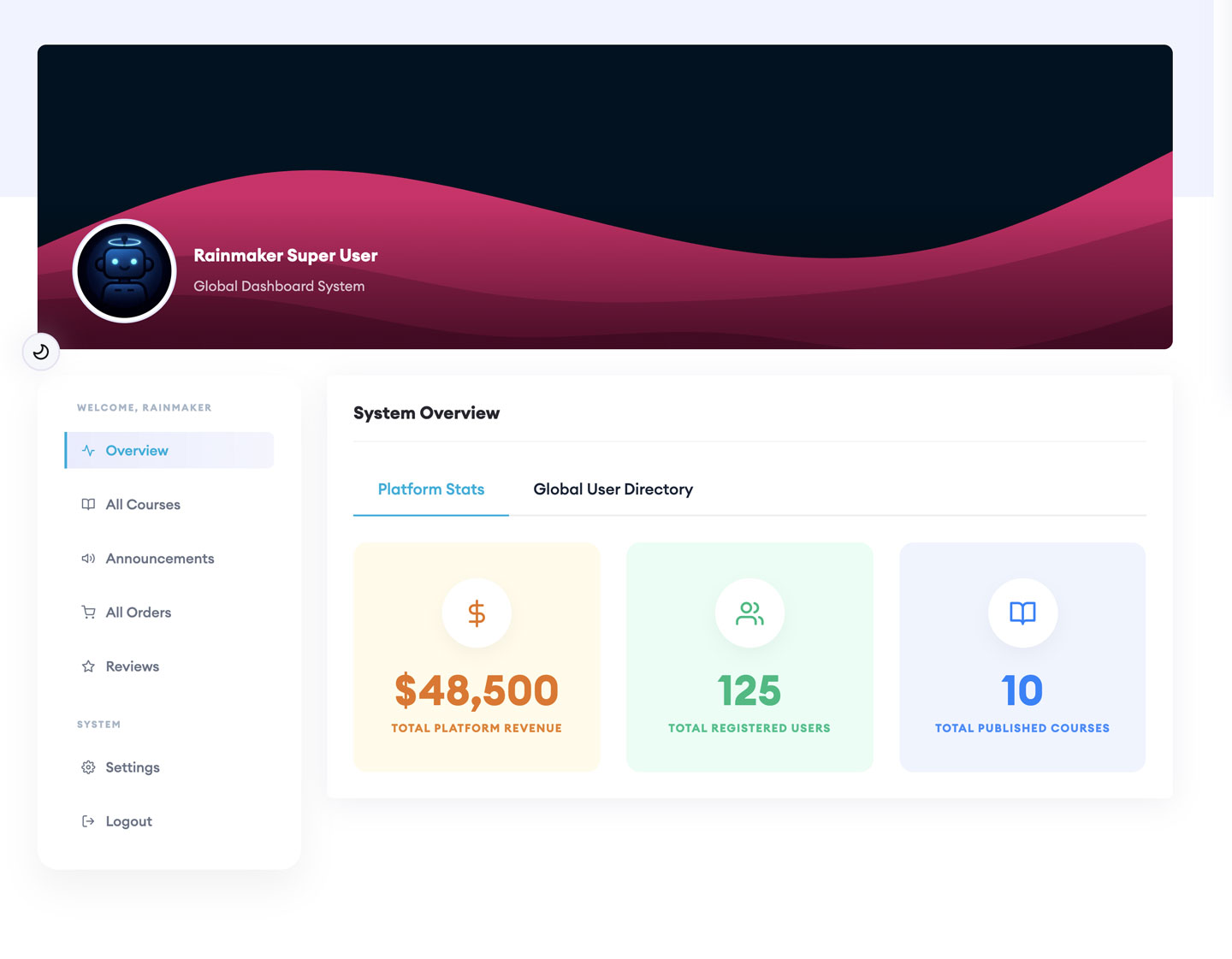
Task: Click the Rainmaker Super User profile name
Action: 285,255
